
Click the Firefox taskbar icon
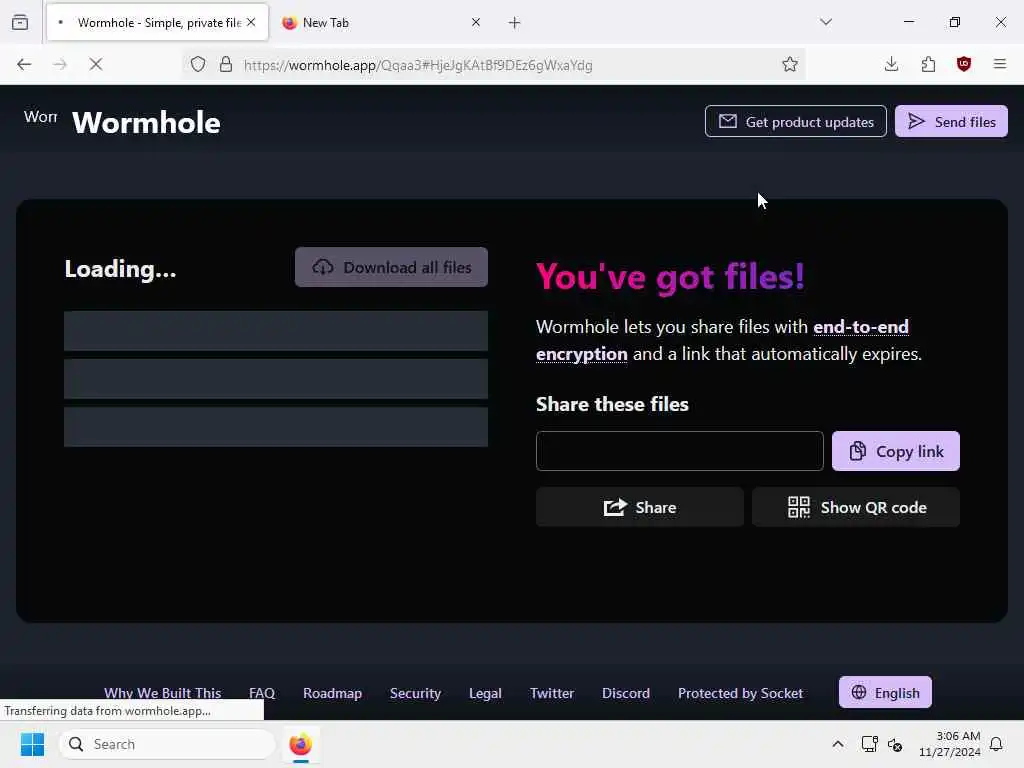tap(300, 744)
